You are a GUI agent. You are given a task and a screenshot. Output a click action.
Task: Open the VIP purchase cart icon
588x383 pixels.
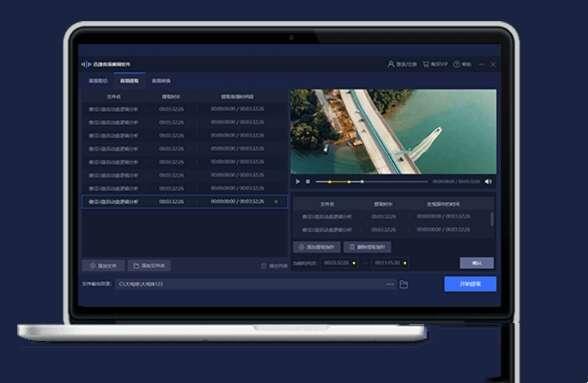click(x=426, y=64)
